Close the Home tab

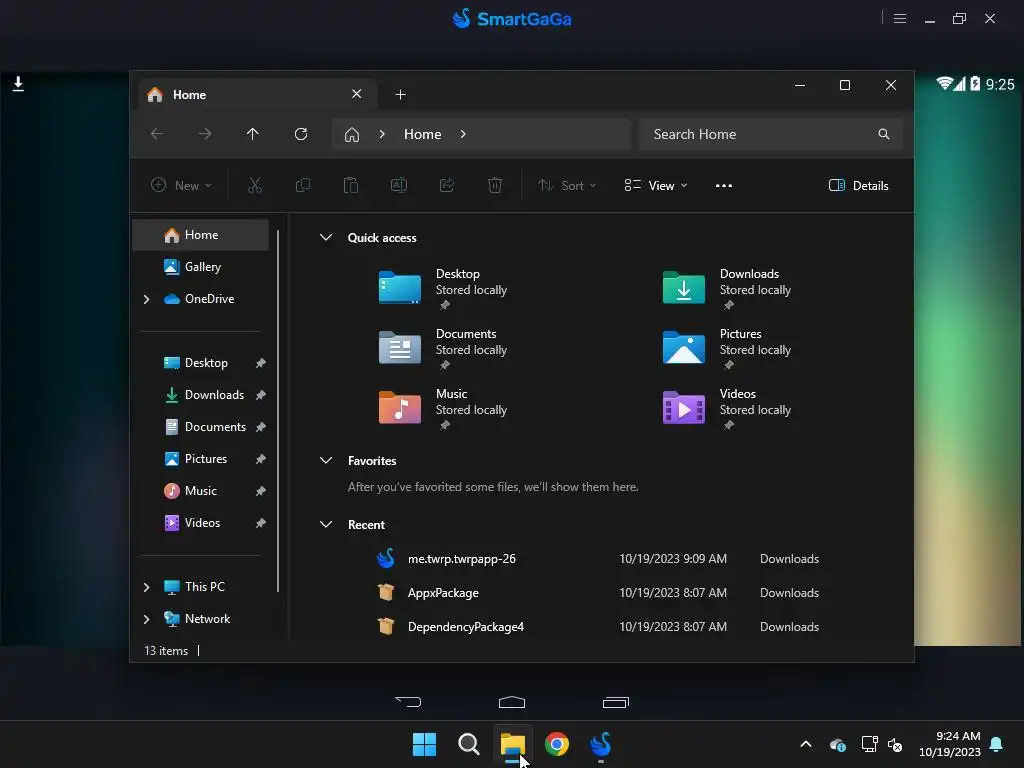[357, 94]
